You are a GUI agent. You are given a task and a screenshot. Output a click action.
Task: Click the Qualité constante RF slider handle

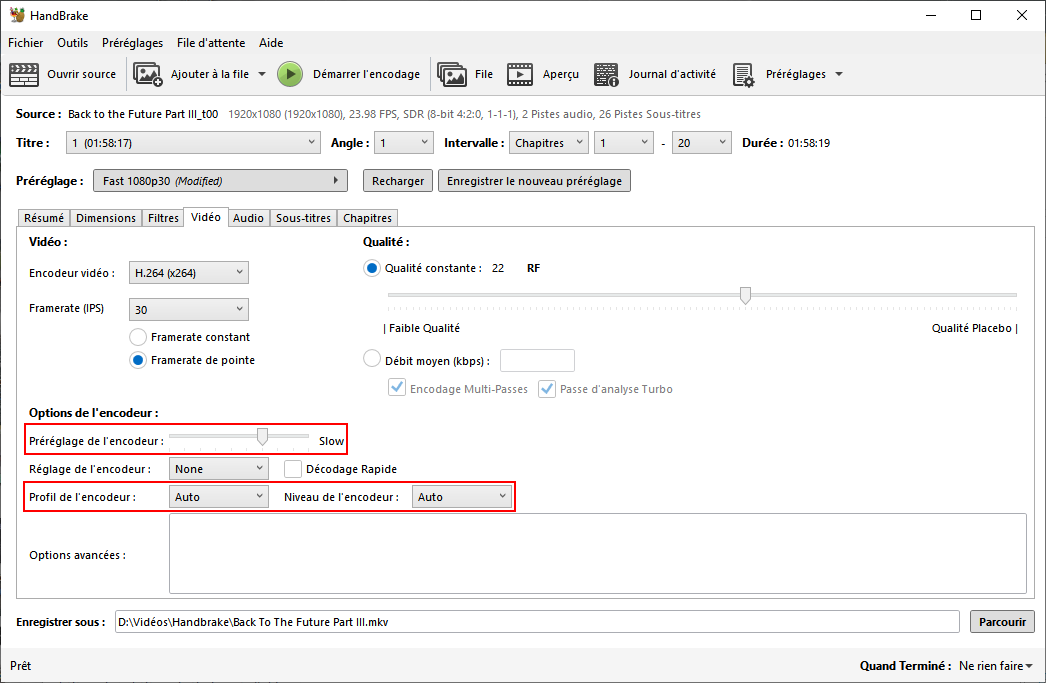[x=745, y=295]
